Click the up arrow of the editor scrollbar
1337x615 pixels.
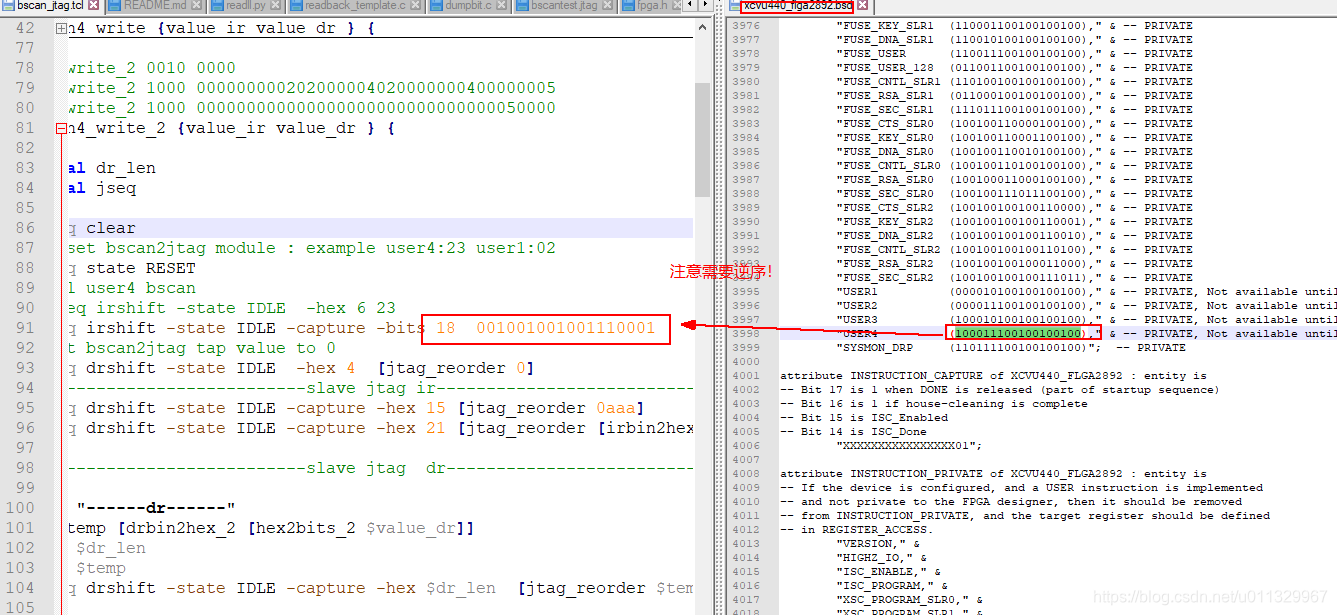(x=702, y=27)
